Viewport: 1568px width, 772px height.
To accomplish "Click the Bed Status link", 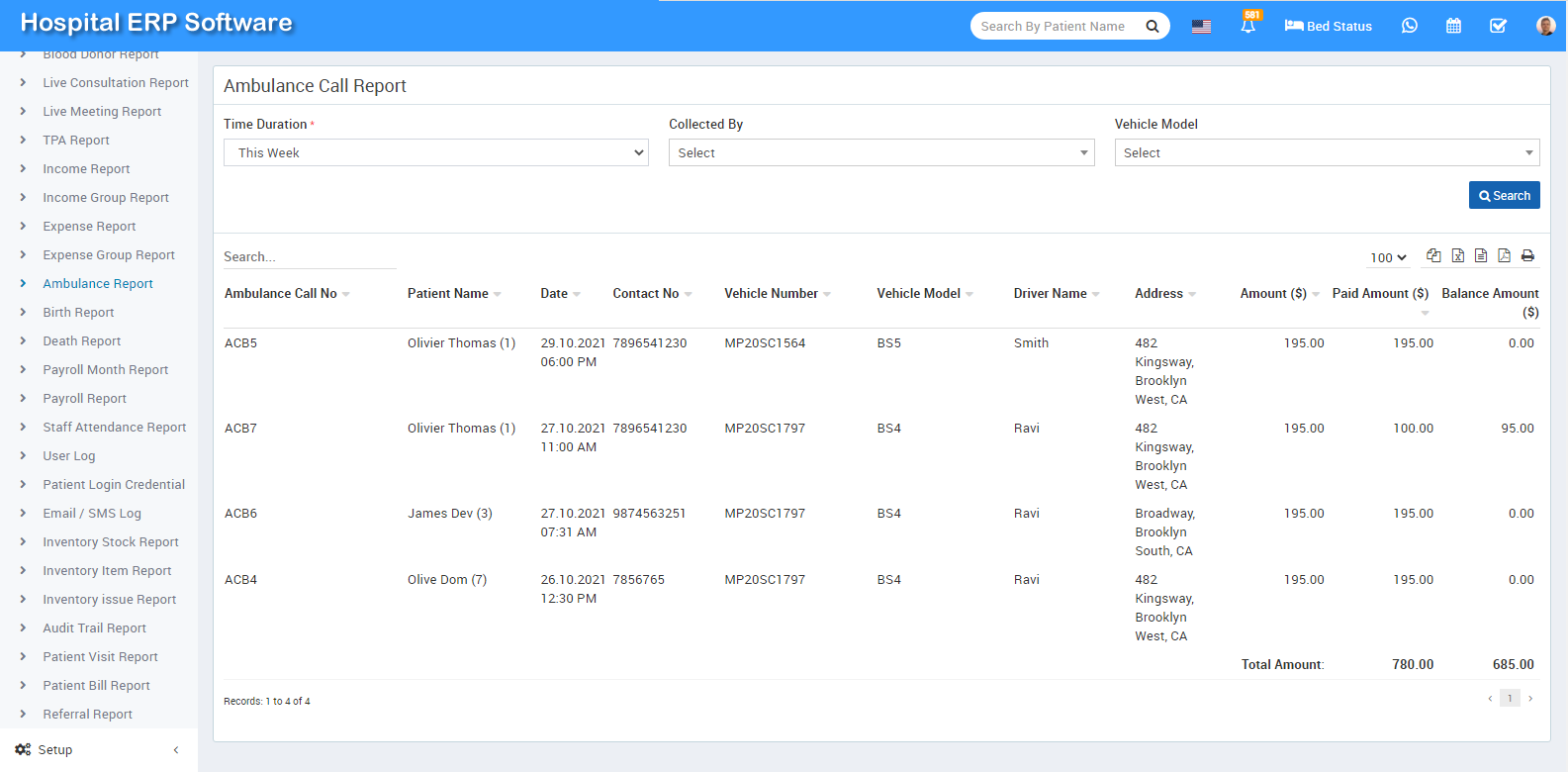I will coord(1328,26).
